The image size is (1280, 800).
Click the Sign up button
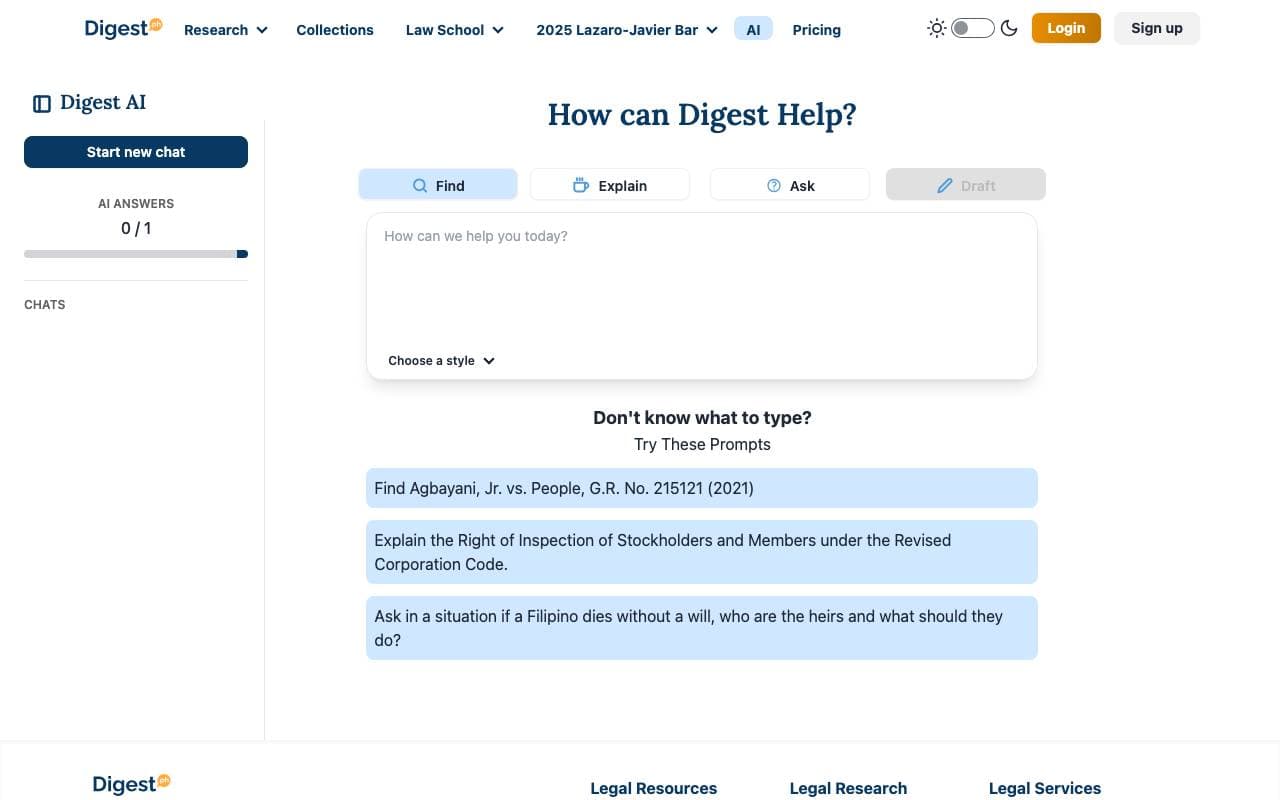tap(1157, 28)
